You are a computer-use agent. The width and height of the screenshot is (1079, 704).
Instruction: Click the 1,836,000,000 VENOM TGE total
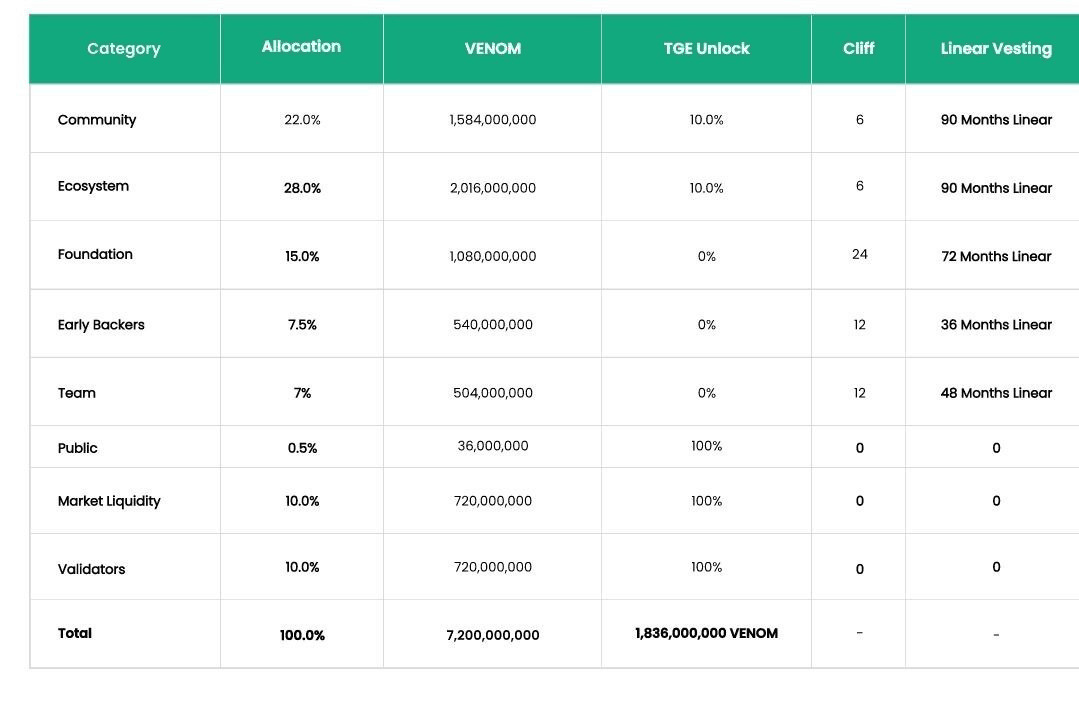tap(706, 633)
